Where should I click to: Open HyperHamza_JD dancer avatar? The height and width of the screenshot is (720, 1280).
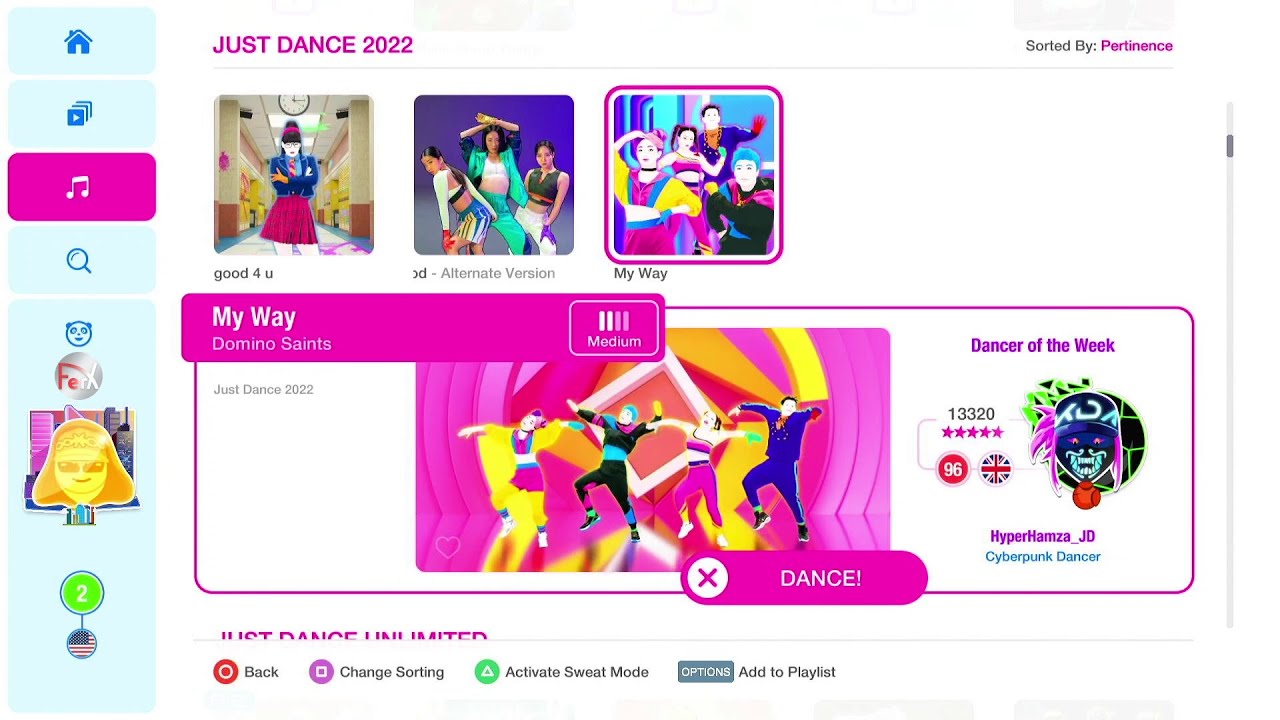point(1085,442)
